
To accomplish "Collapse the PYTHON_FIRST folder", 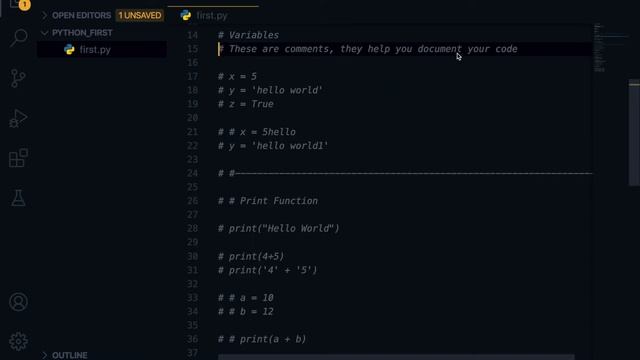I will point(77,33).
